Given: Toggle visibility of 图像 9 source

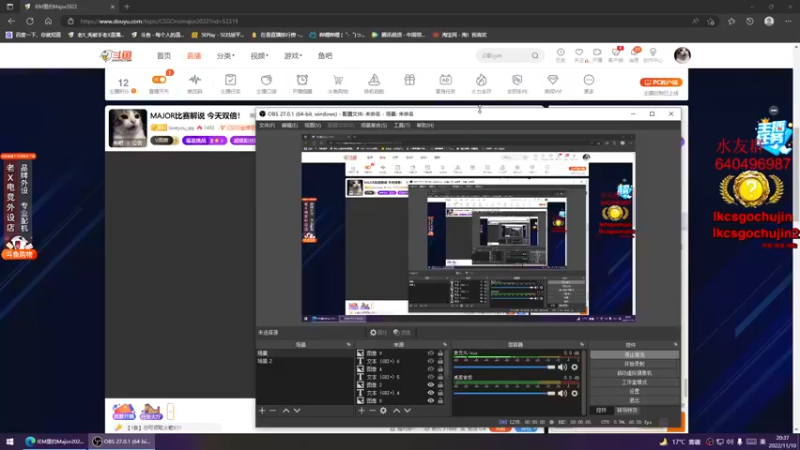Looking at the screenshot, I should click(431, 353).
